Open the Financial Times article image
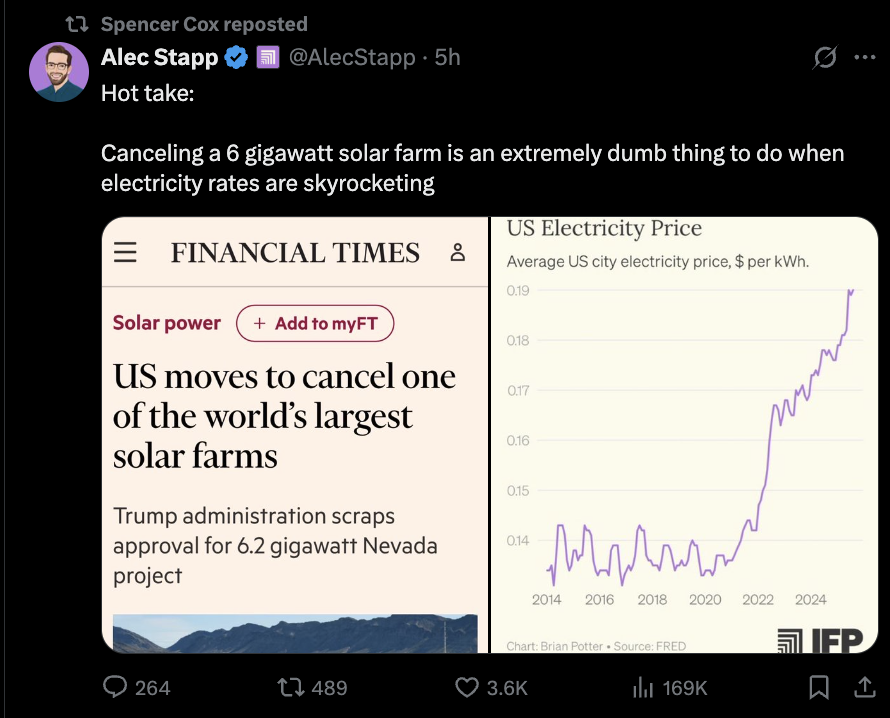890x718 pixels. point(295,435)
